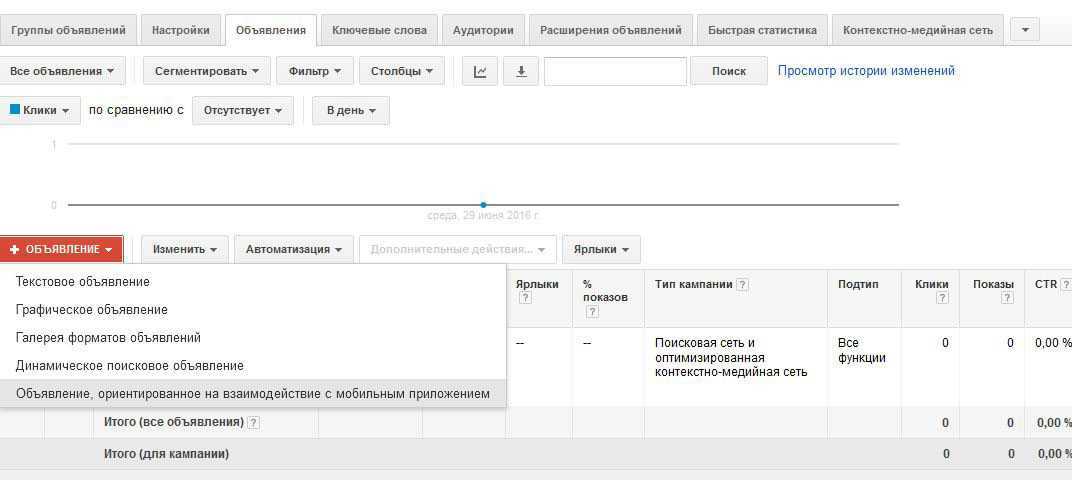Click help icon under Клики column

[x=942, y=298]
